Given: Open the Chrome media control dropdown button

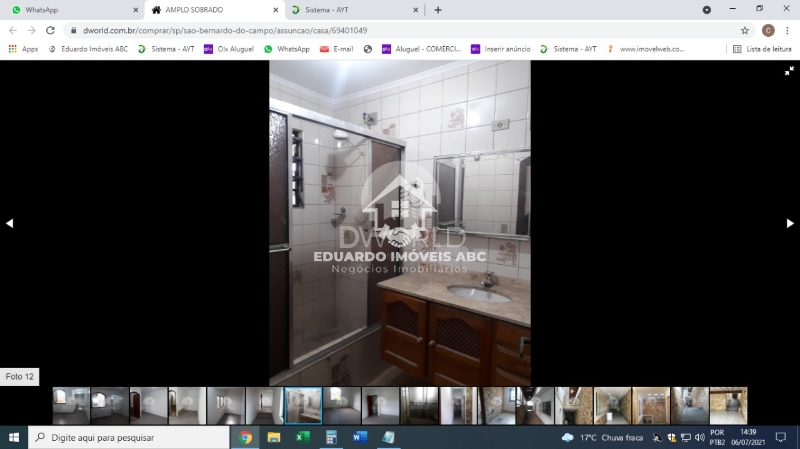Looking at the screenshot, I should tap(707, 10).
